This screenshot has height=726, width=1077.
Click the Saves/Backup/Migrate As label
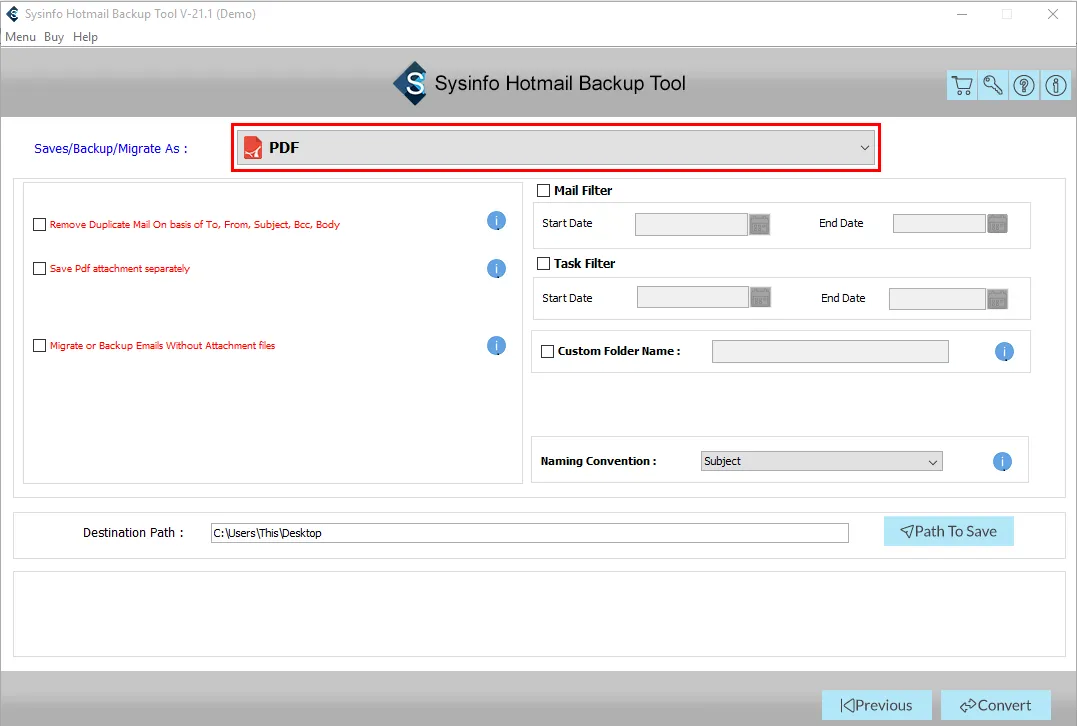pyautogui.click(x=111, y=148)
